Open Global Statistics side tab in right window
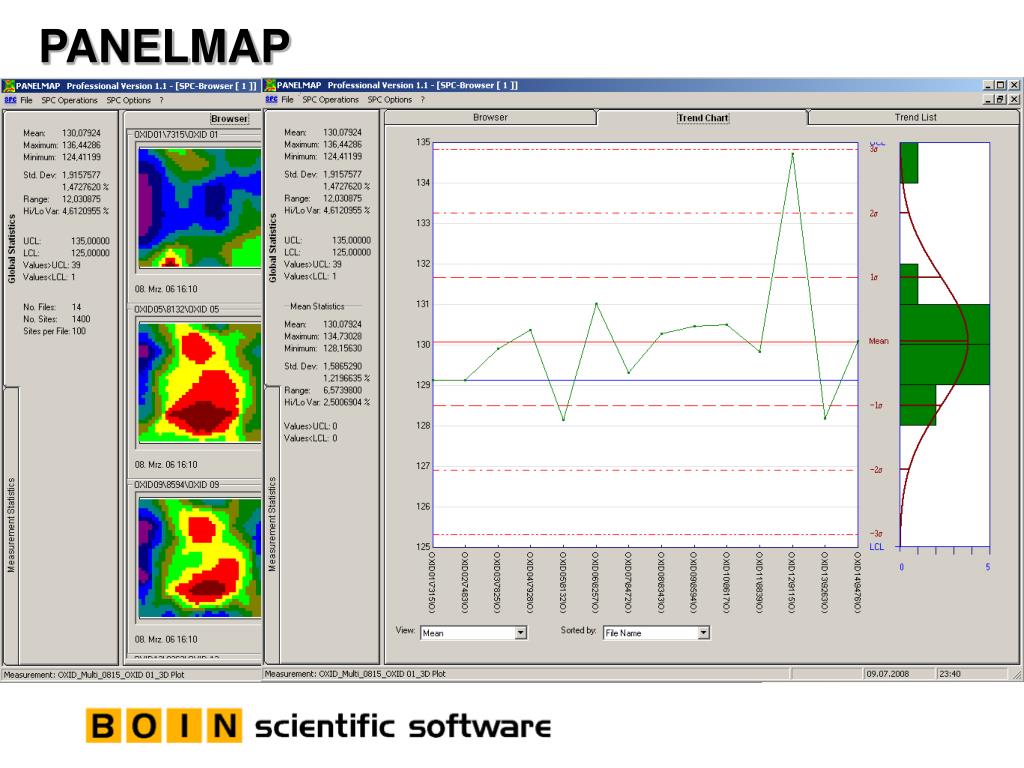The height and width of the screenshot is (768, 1024). 273,248
